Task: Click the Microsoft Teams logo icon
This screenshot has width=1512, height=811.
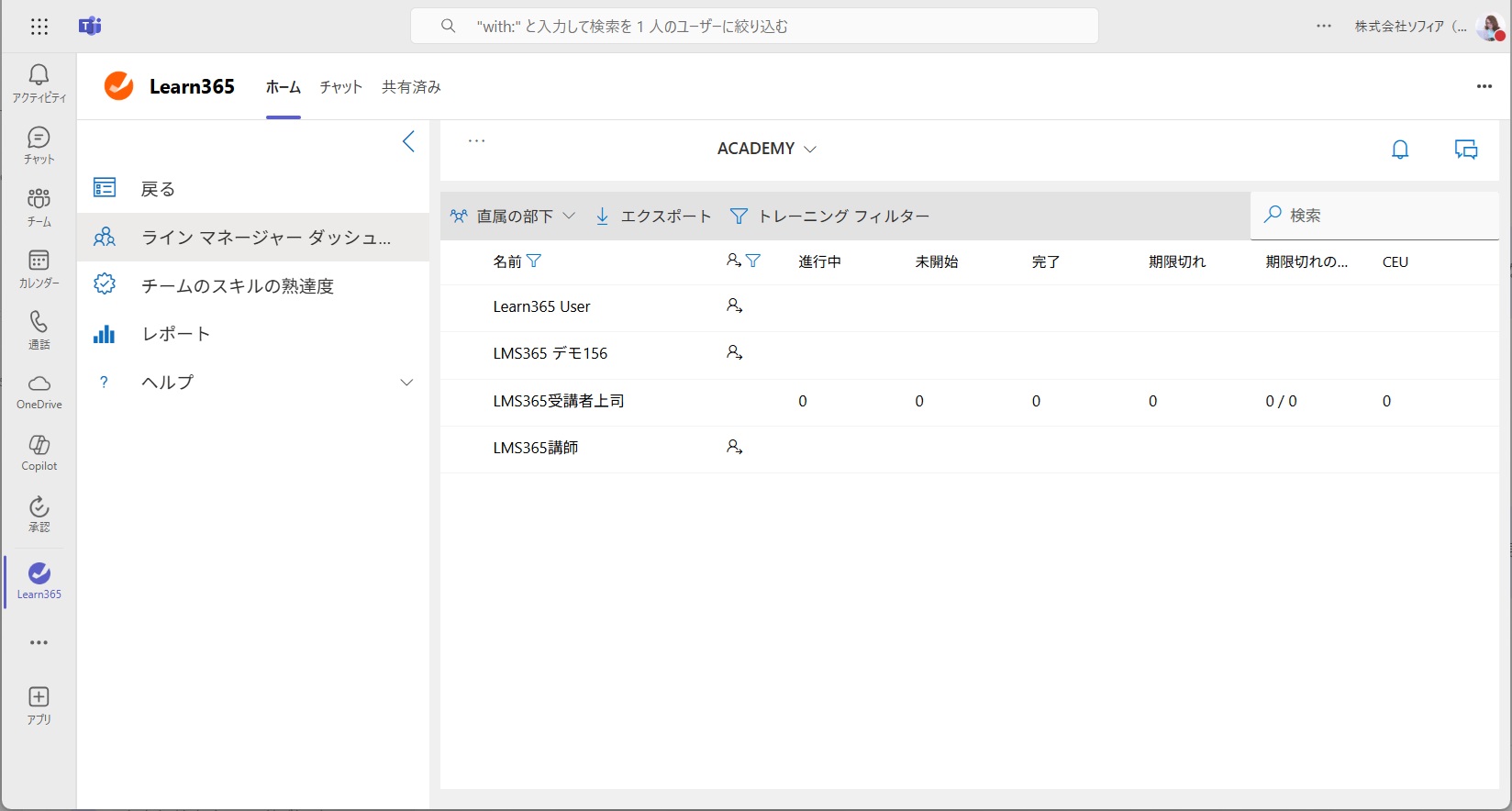Action: pos(90,27)
